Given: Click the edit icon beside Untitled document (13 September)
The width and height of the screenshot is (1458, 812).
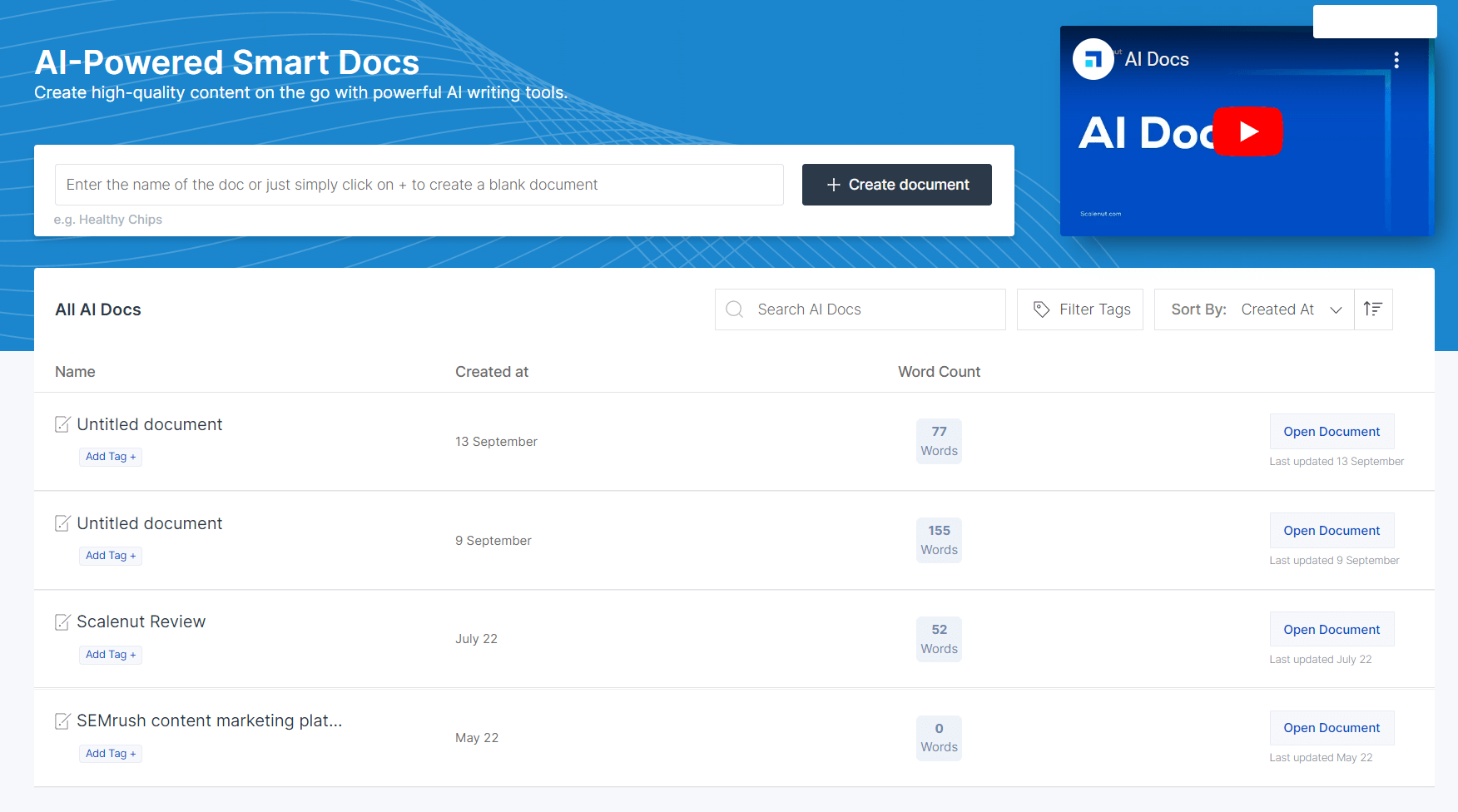Looking at the screenshot, I should point(62,424).
